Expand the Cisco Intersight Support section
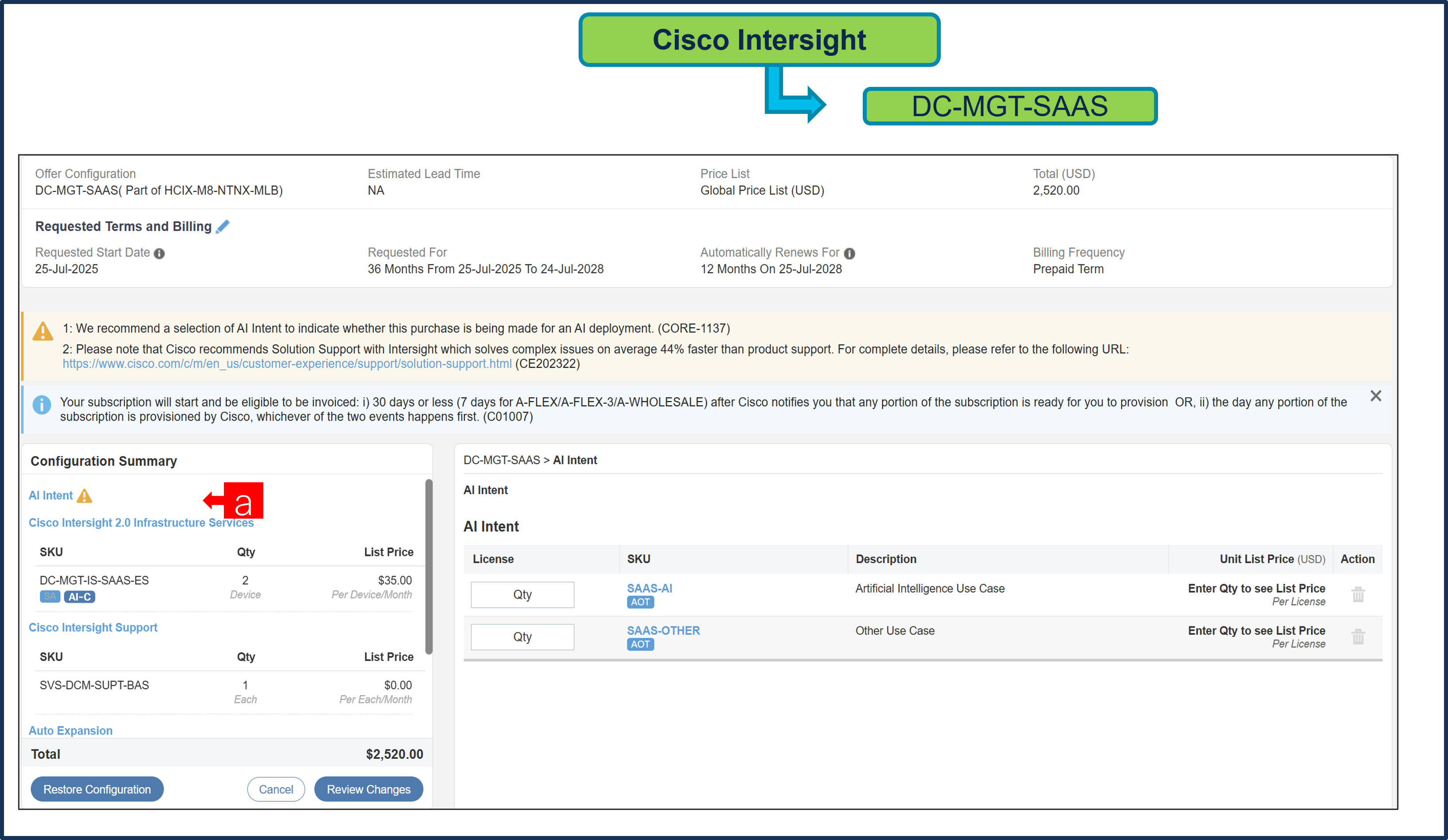Screen dimensions: 1448x840 [x=93, y=627]
